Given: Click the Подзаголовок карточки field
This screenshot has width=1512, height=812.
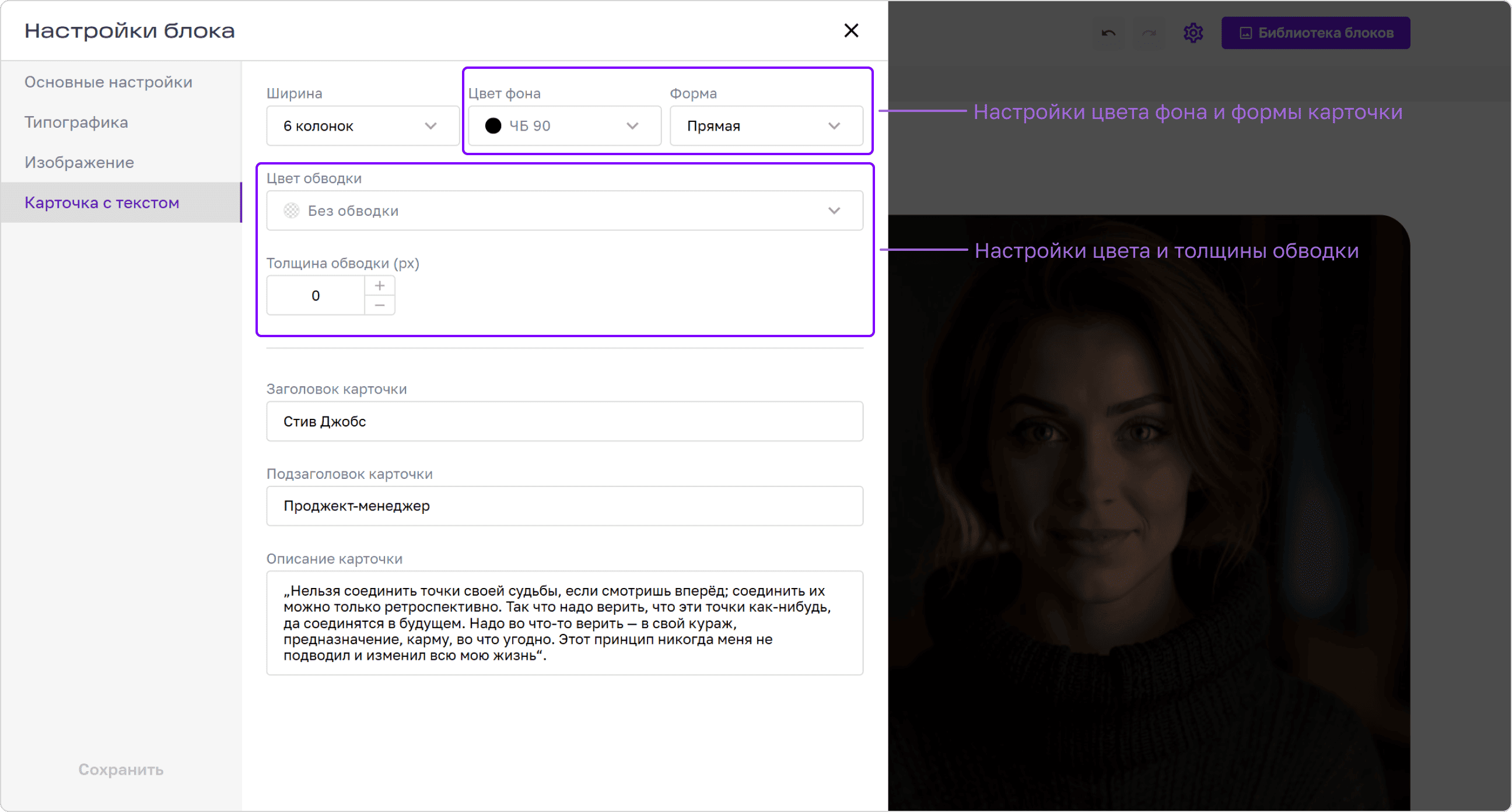Looking at the screenshot, I should 565,506.
